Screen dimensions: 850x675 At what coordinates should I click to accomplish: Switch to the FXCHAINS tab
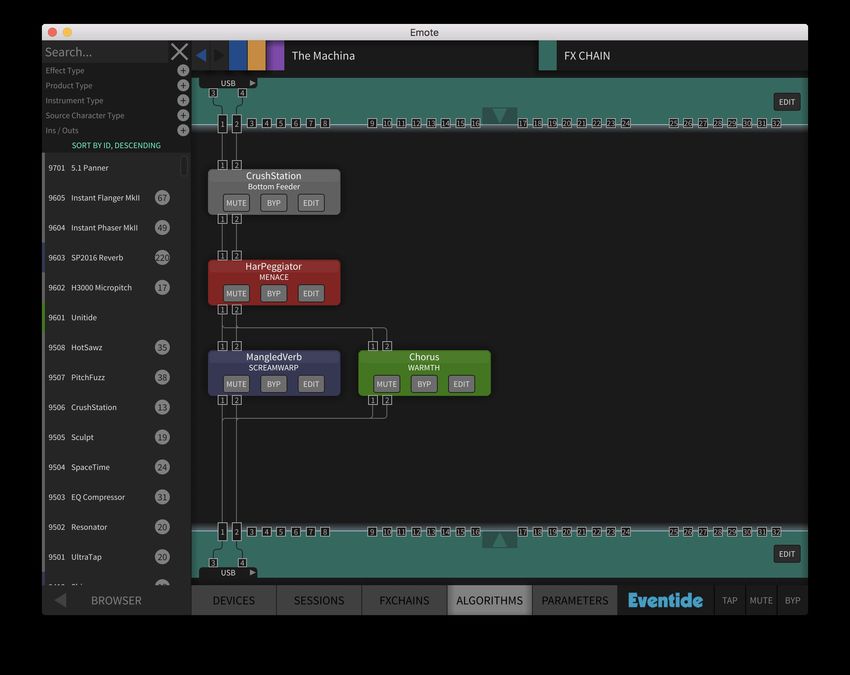click(x=404, y=600)
